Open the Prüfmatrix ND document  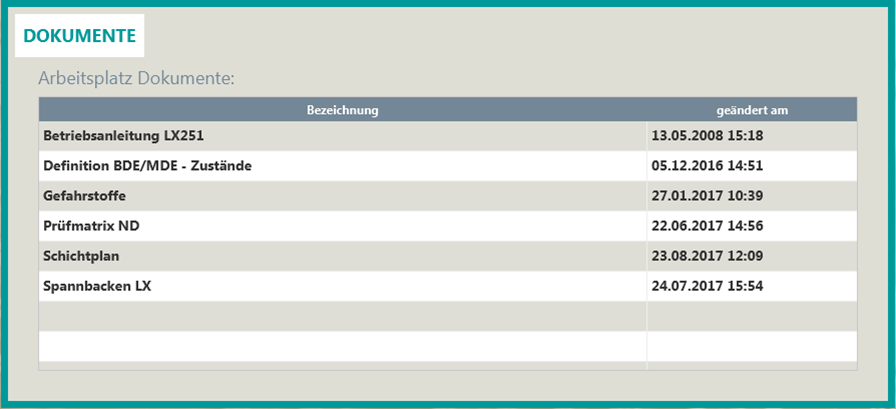coord(91,226)
